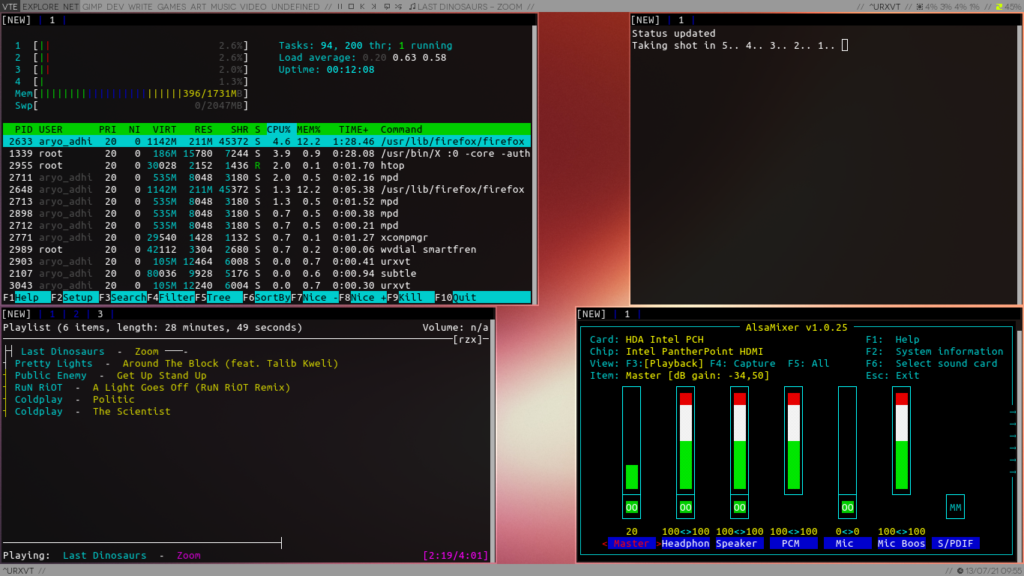Switch to the MUSIC workspace tag
The width and height of the screenshot is (1024, 576).
[x=223, y=7]
